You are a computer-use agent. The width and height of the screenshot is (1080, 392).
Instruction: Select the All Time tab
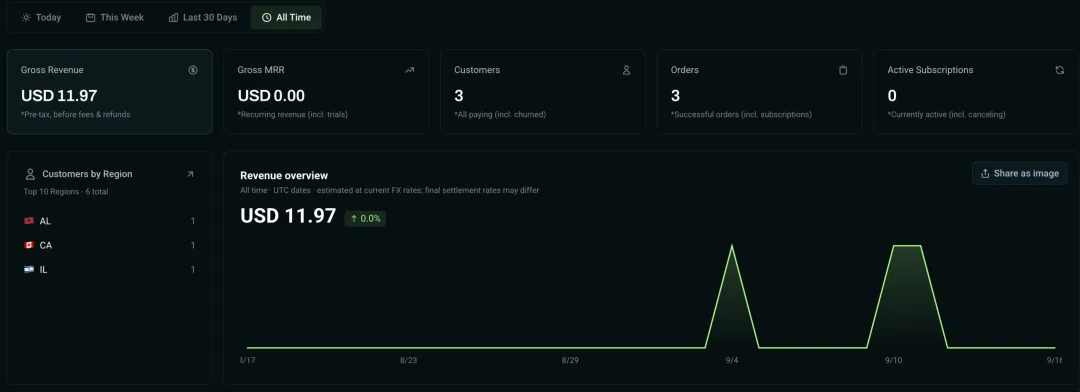[286, 17]
